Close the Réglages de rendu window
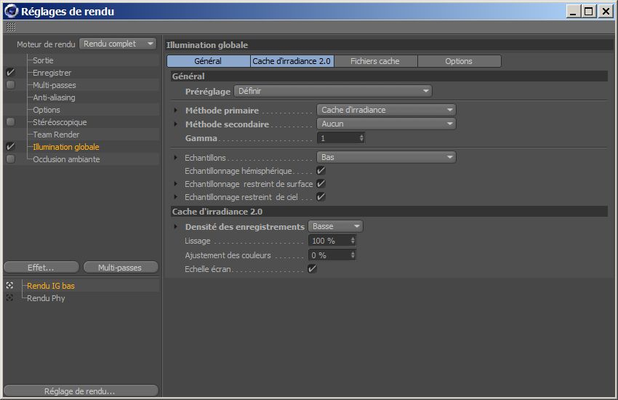 click(605, 11)
